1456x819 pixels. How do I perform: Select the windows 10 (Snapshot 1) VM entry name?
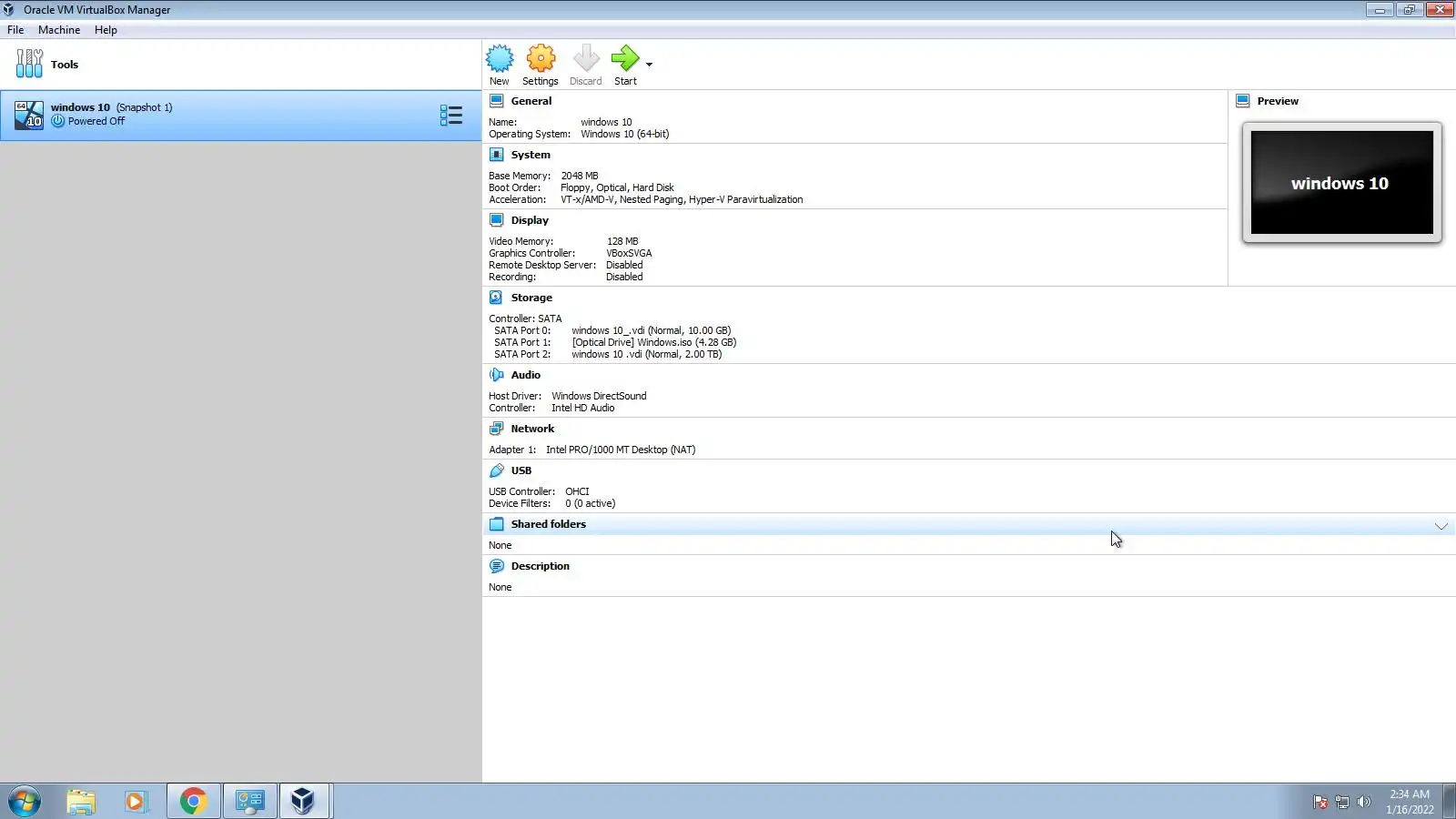pos(112,107)
